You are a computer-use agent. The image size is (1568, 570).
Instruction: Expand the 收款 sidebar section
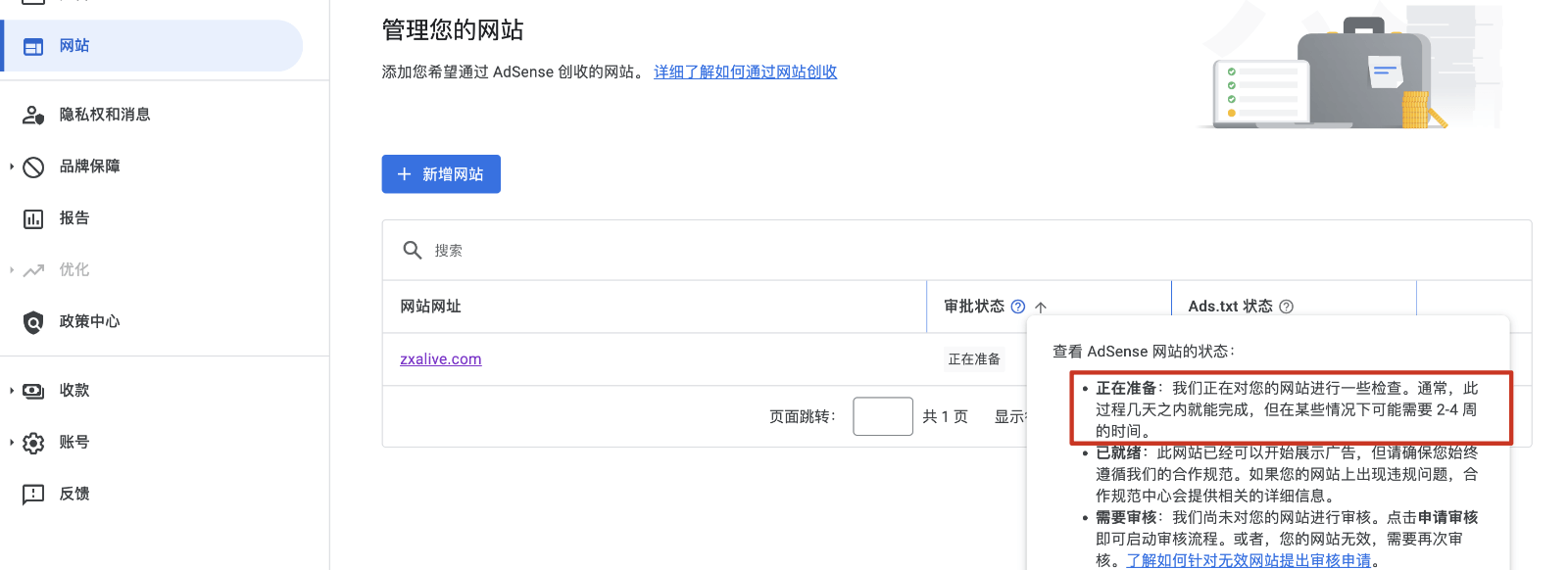coord(11,390)
